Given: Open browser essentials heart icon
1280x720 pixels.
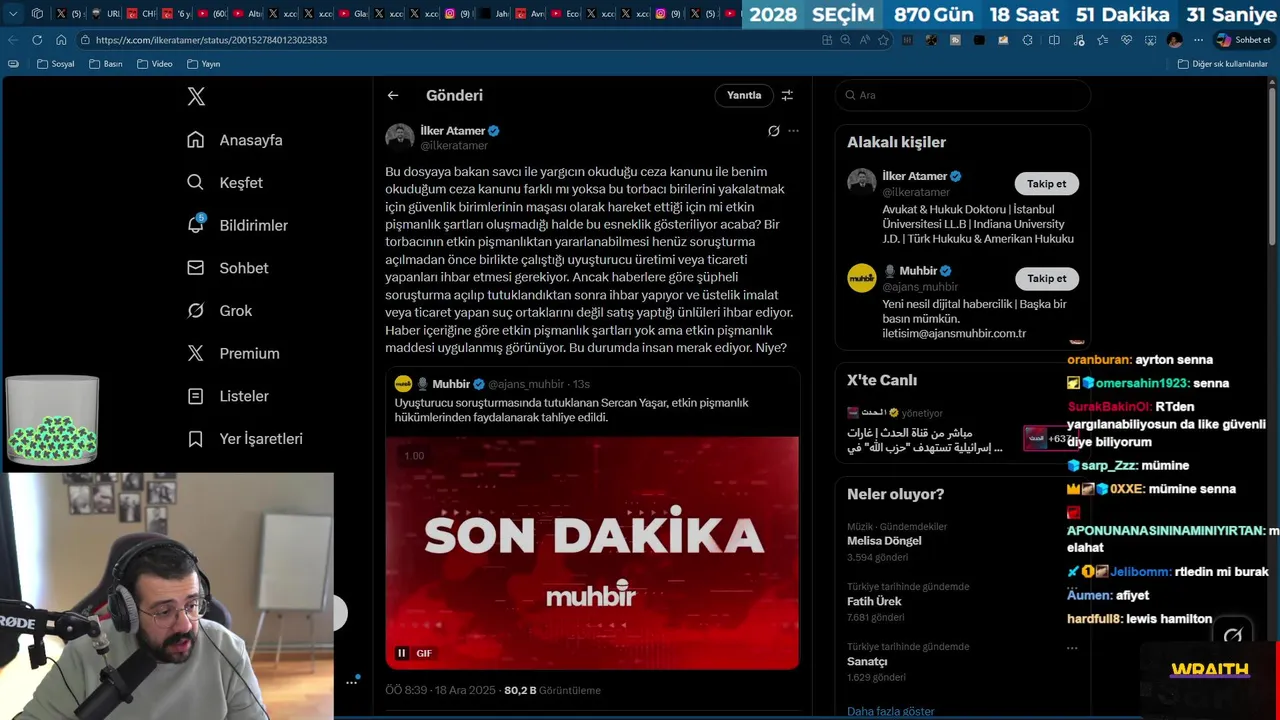Looking at the screenshot, I should [1127, 40].
